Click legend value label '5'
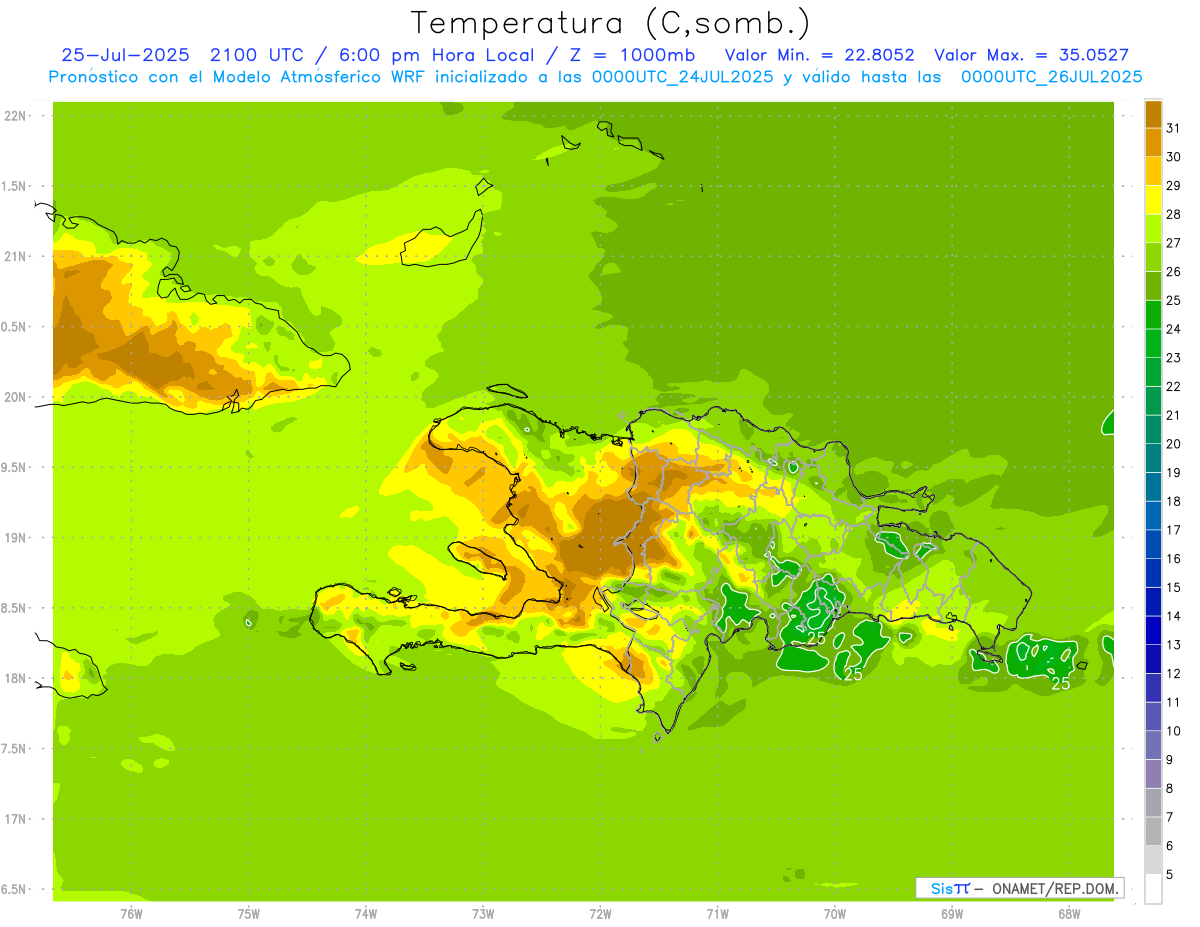 tap(1170, 873)
